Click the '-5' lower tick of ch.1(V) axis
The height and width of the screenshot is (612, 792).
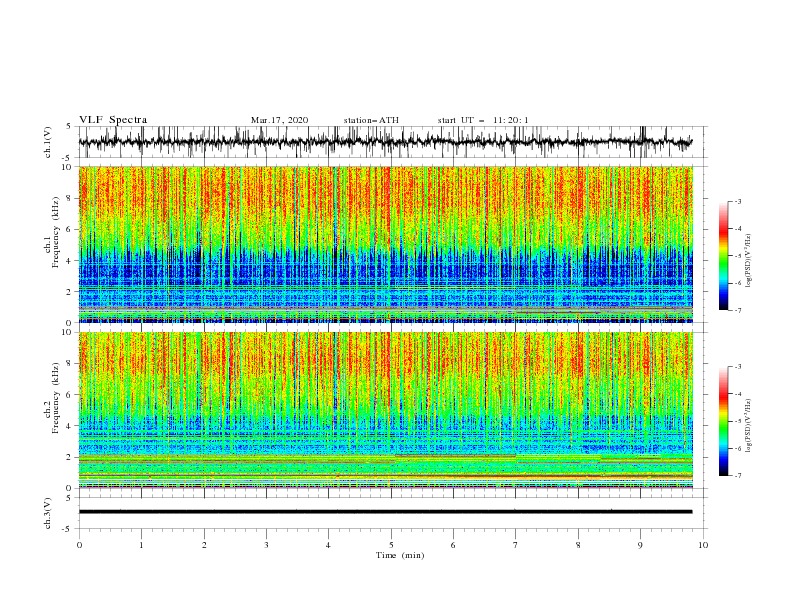[68, 158]
